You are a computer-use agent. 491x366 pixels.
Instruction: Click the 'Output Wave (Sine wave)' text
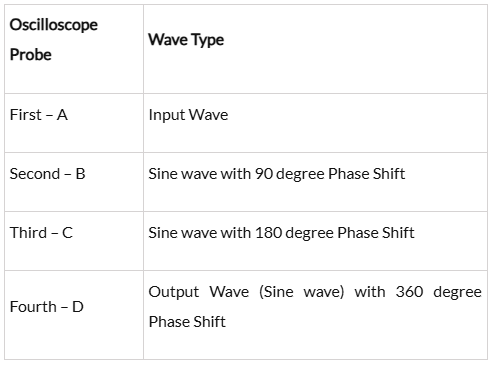coord(246,292)
